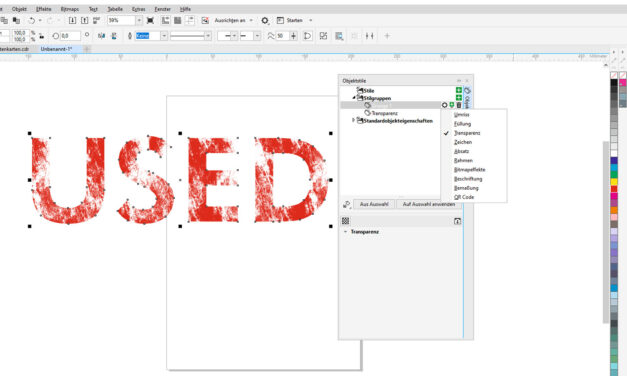Click the wrap text icon in property bar
The image size is (627, 376).
339,36
